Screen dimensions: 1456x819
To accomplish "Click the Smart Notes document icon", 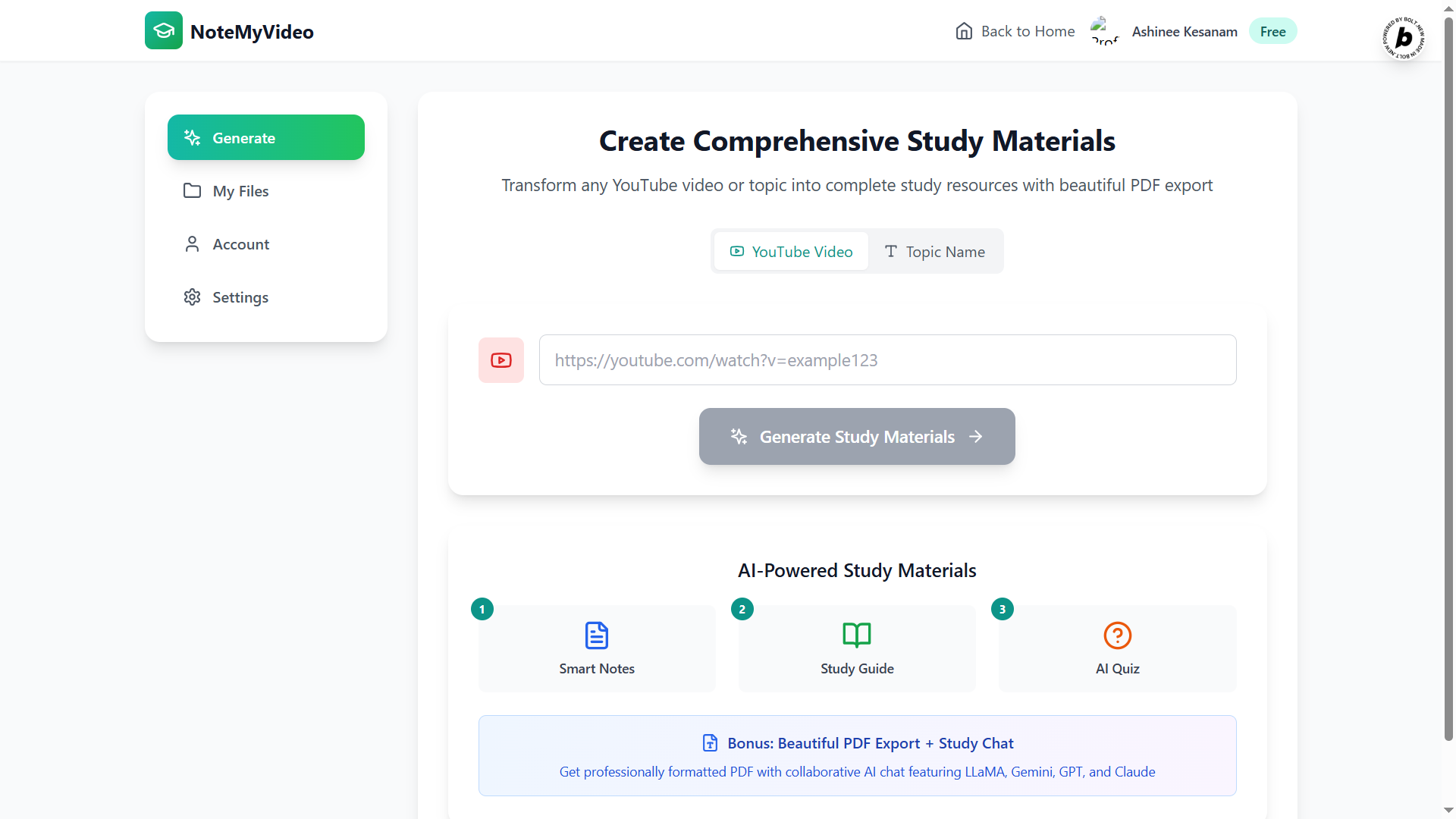I will (597, 635).
